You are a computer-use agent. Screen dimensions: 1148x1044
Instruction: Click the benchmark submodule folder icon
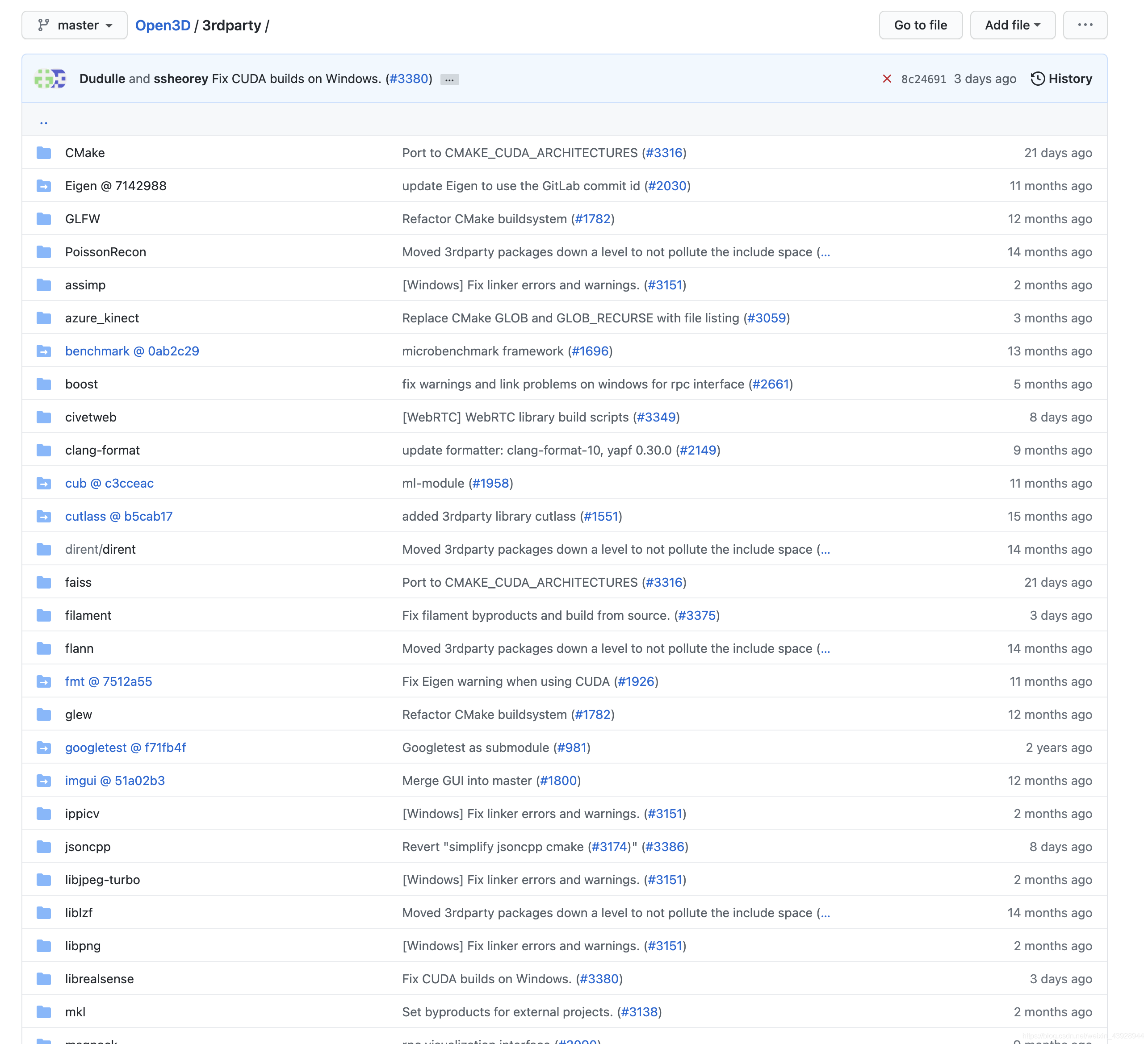click(44, 351)
